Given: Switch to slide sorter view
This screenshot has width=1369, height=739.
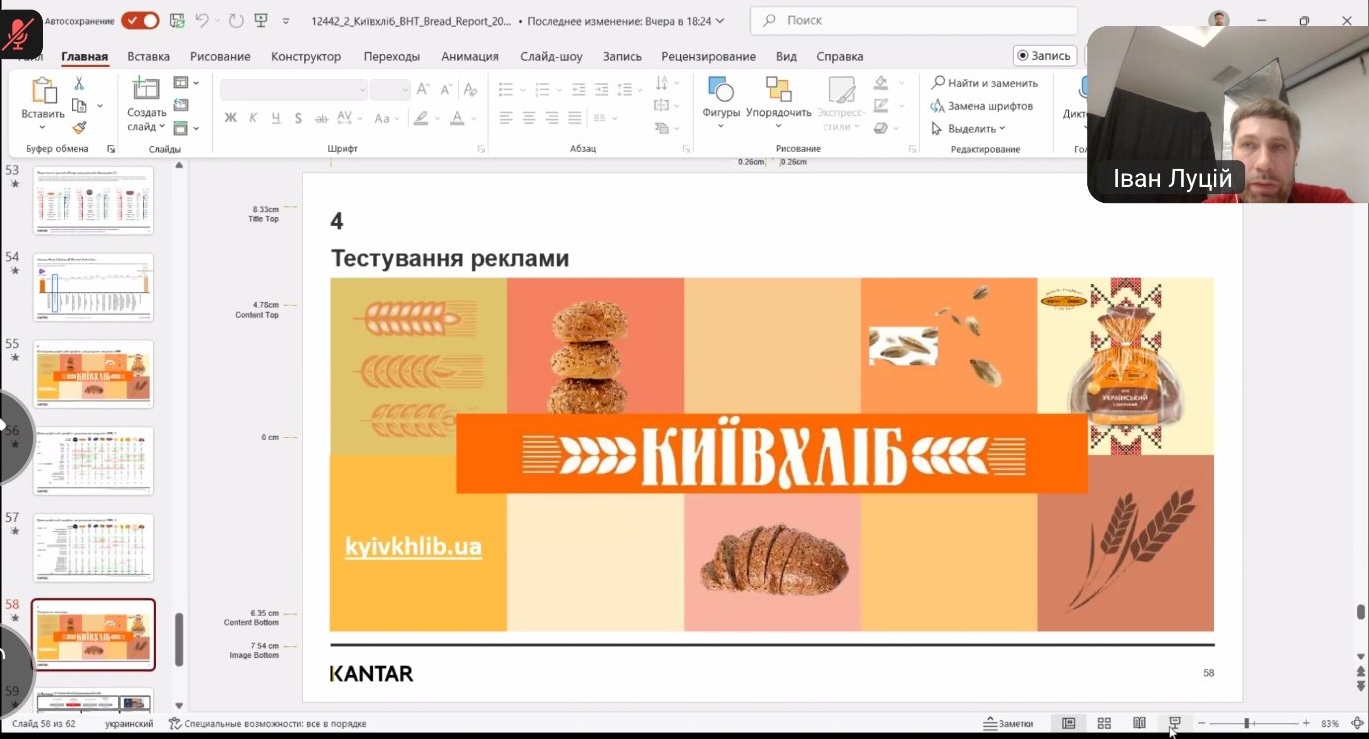Looking at the screenshot, I should pos(1104,723).
